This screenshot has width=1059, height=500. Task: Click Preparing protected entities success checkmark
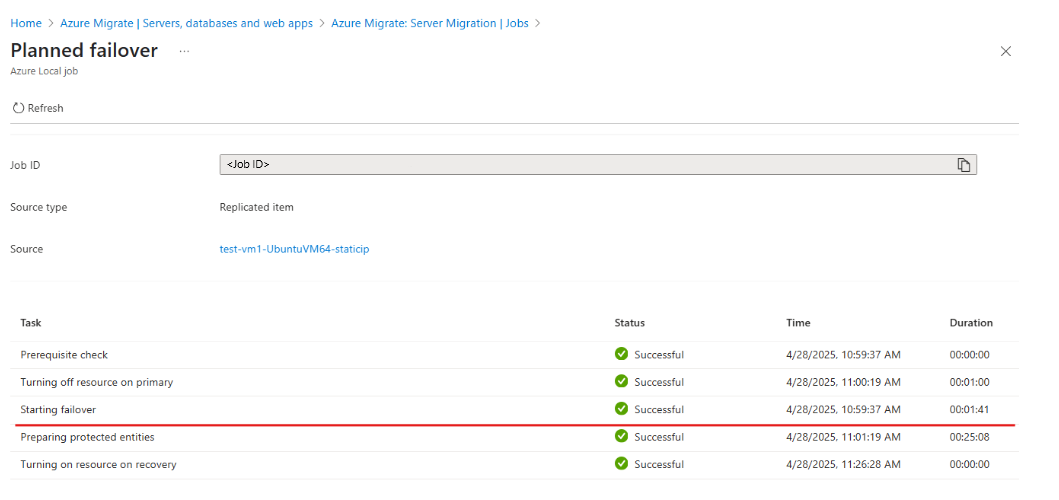coord(621,436)
